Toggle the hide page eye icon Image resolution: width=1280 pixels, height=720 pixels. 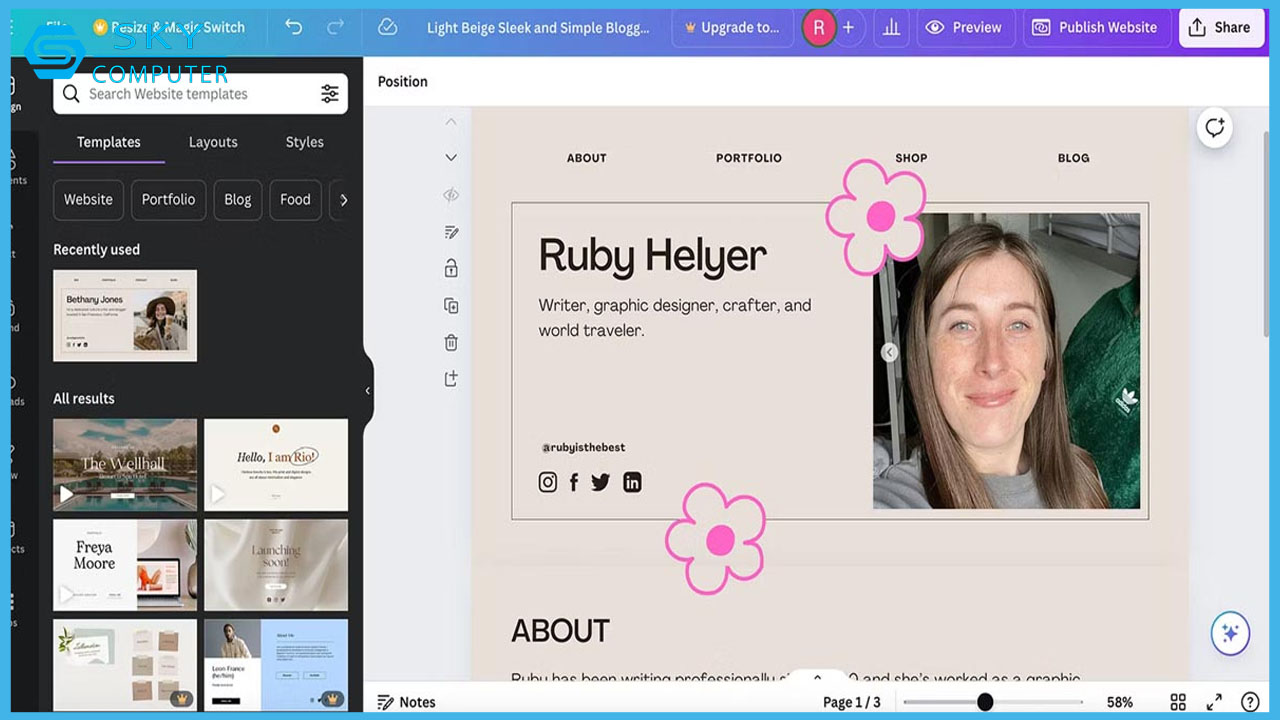click(451, 195)
